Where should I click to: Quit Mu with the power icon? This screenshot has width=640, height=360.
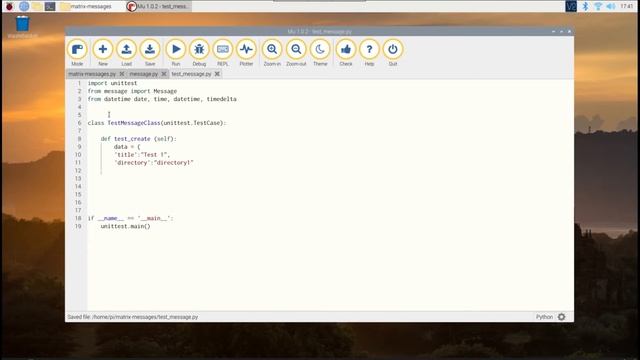click(x=393, y=49)
